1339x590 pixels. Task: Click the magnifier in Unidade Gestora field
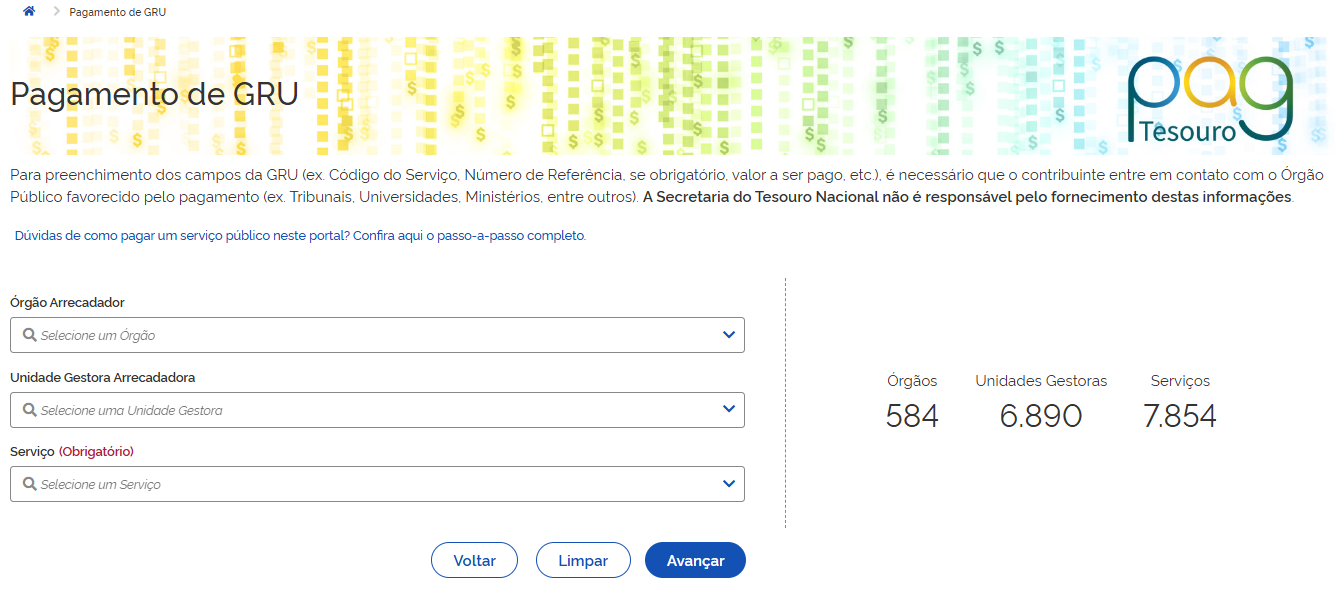30,410
